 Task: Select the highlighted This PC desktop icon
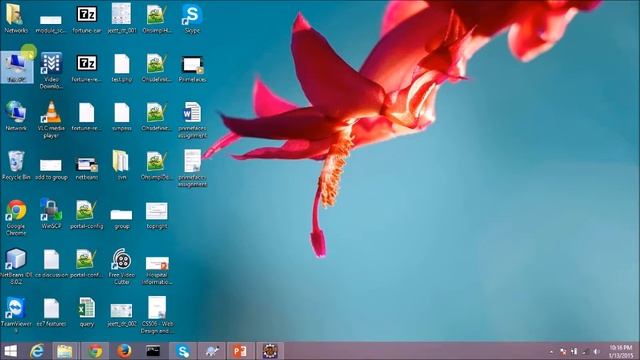16,67
